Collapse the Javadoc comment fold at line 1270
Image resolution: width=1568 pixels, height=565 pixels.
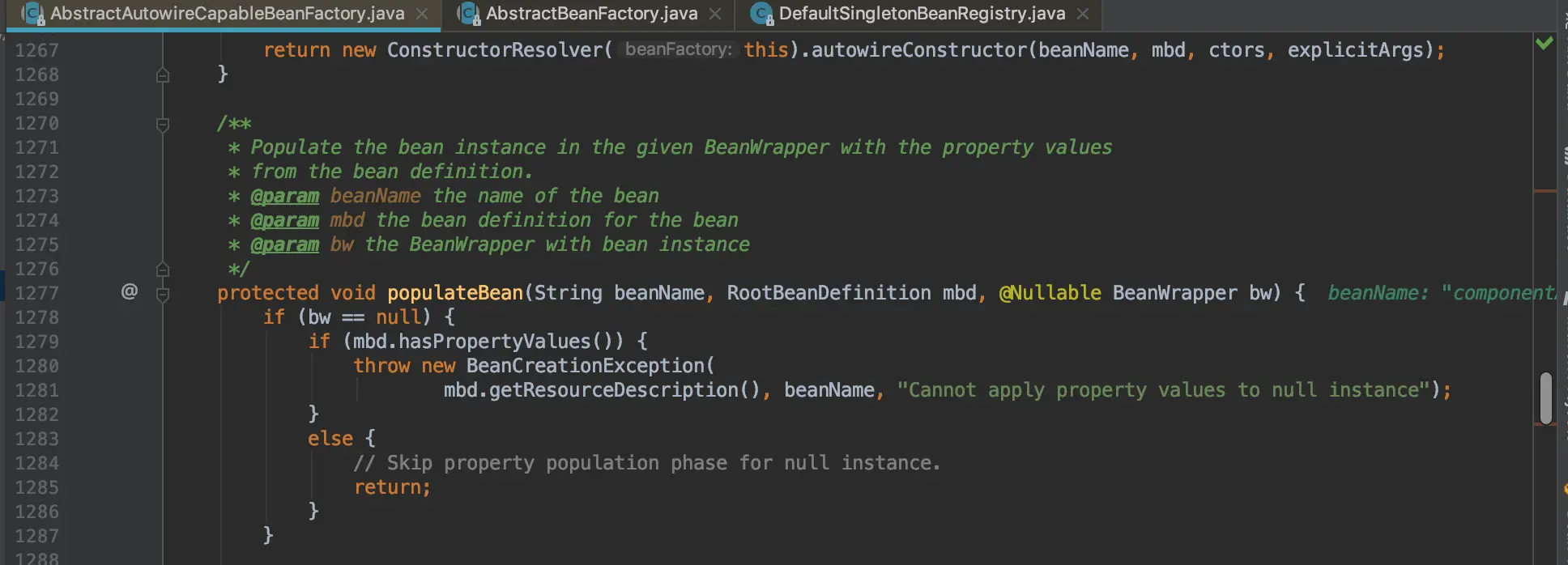163,125
